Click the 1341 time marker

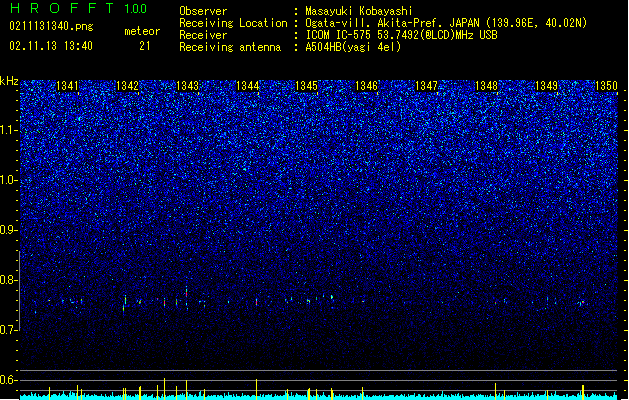(67, 86)
